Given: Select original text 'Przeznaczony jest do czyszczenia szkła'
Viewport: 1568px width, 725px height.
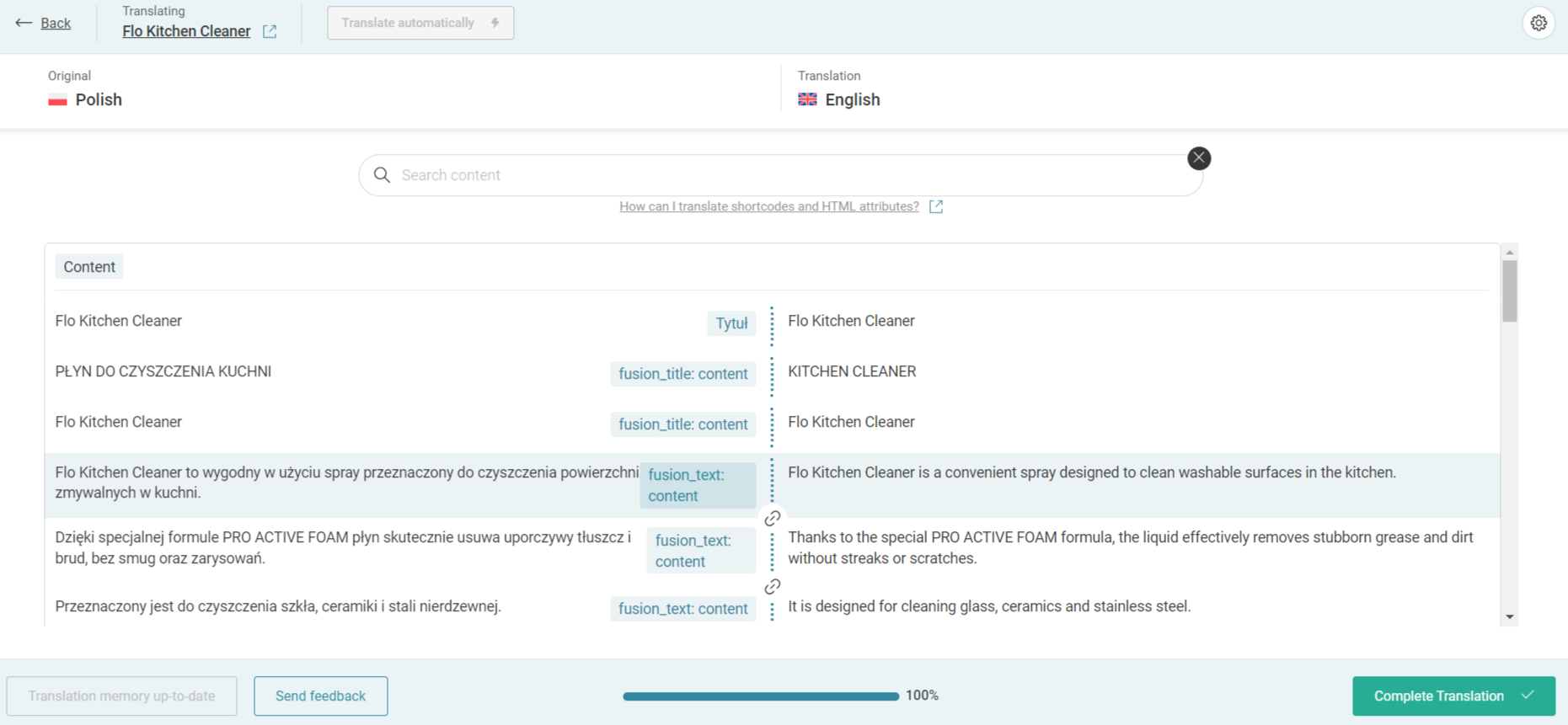Looking at the screenshot, I should [278, 606].
